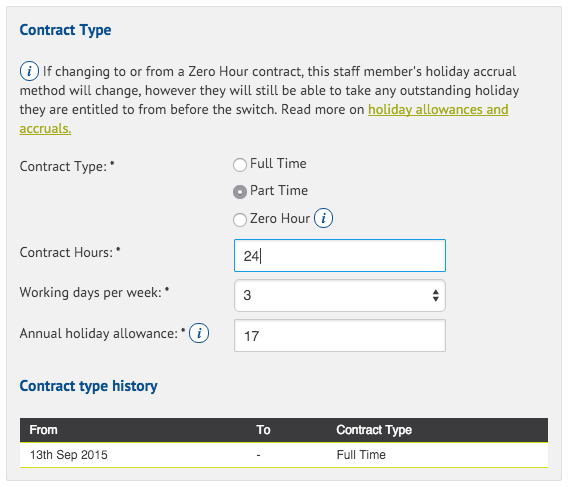Click the info icon before the Zero Hour contract notice
Screen dimensions: 568x487
pos(29,71)
